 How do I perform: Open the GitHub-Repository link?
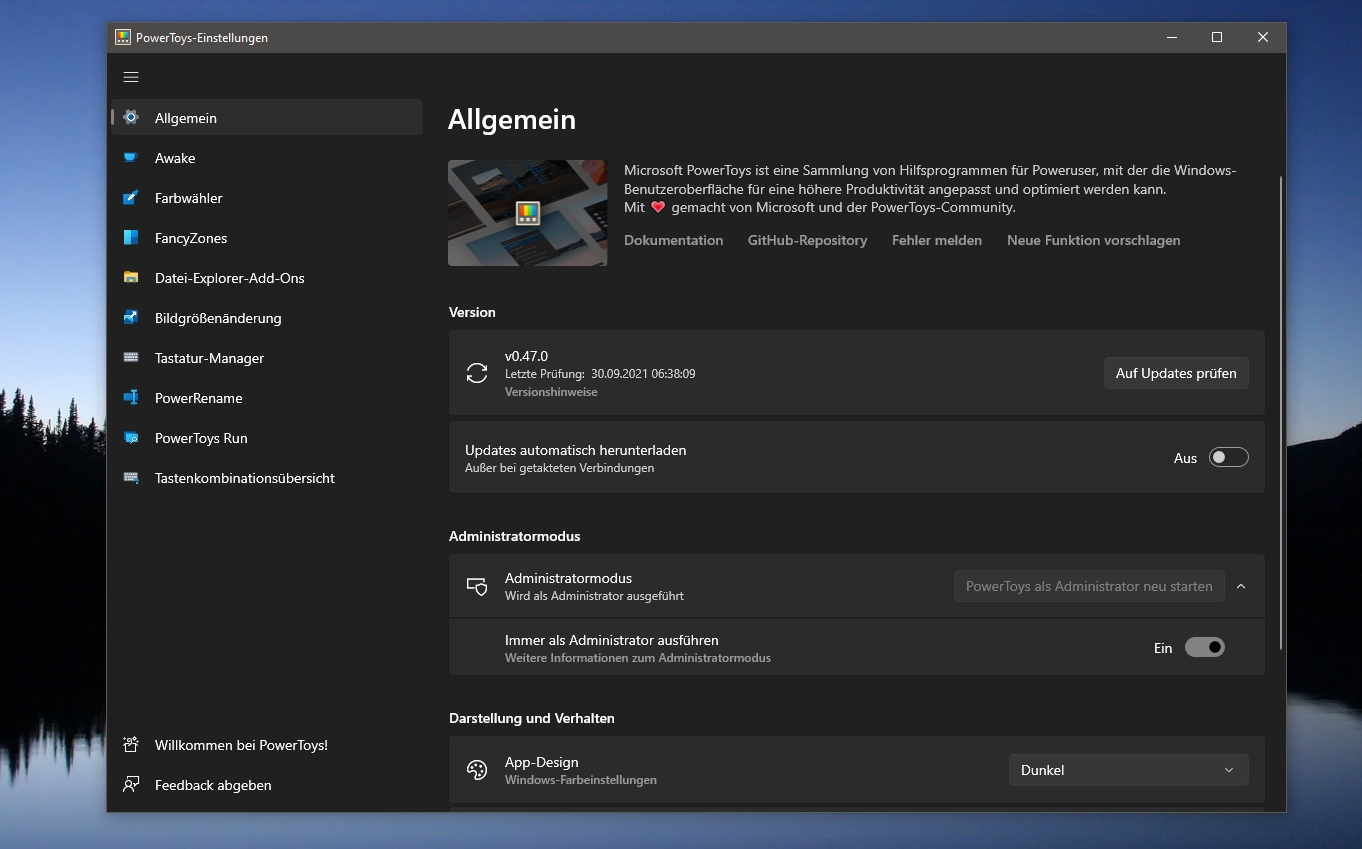click(807, 240)
